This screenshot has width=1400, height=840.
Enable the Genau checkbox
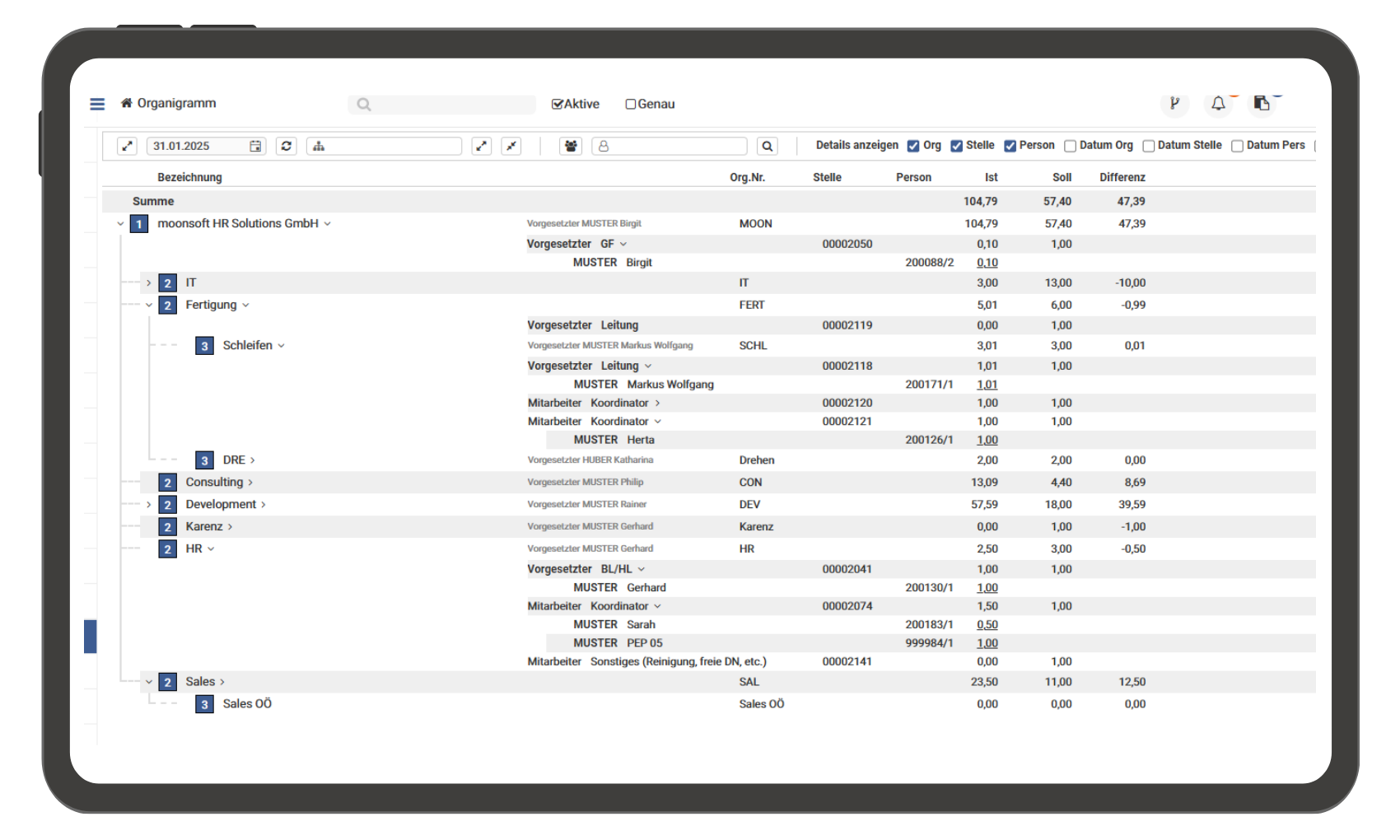pos(631,105)
